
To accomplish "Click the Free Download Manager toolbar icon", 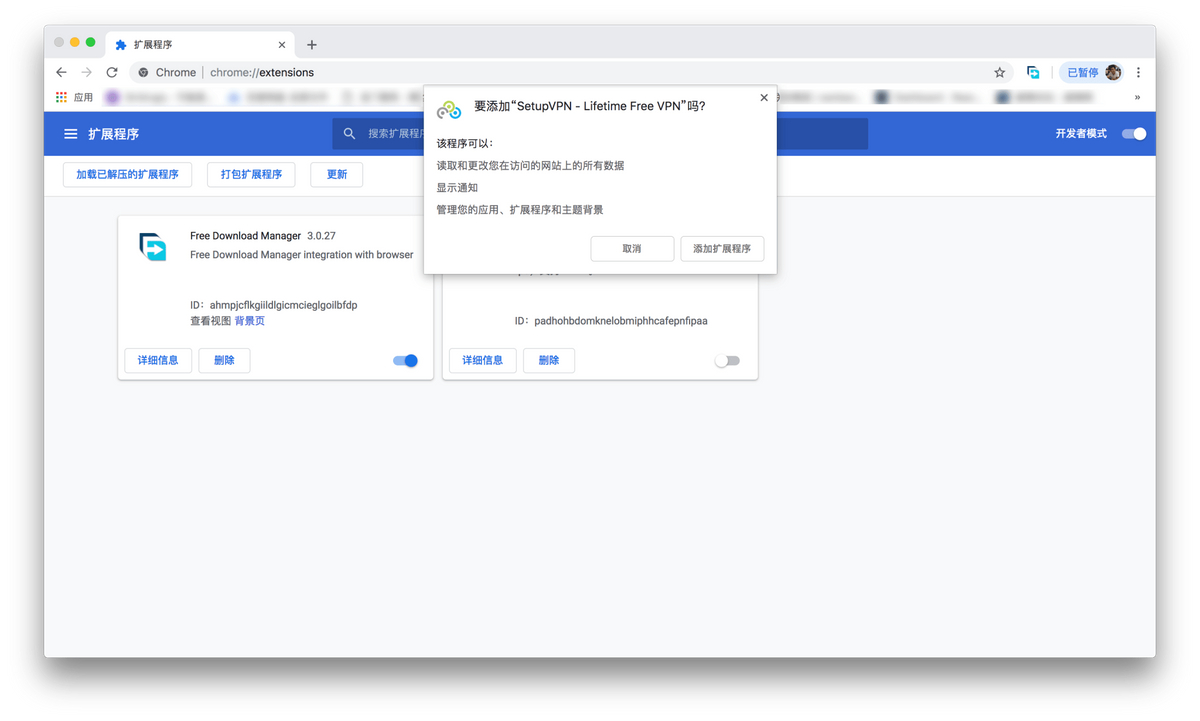I will pyautogui.click(x=1033, y=72).
